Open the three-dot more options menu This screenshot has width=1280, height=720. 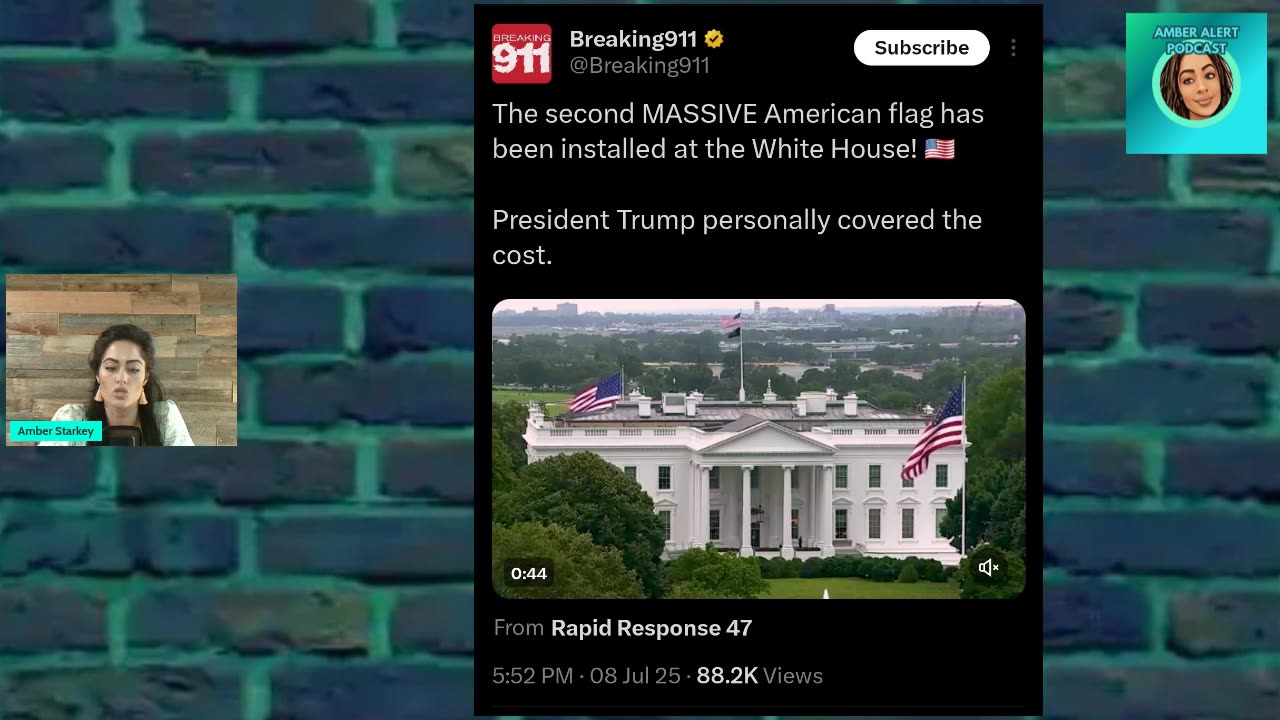pyautogui.click(x=1013, y=48)
